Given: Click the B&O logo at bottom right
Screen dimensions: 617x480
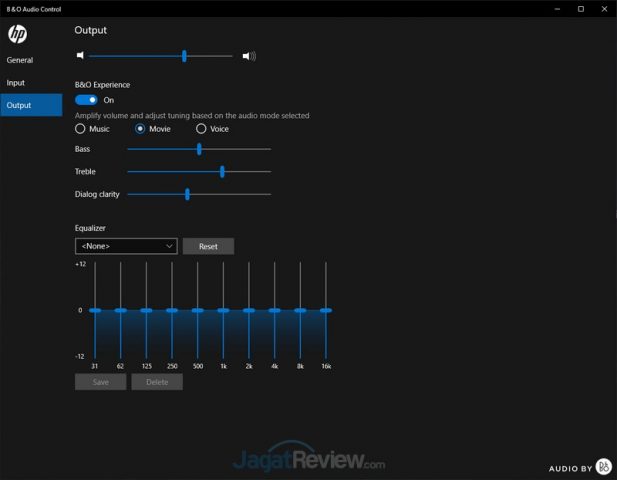Looking at the screenshot, I should (x=603, y=467).
